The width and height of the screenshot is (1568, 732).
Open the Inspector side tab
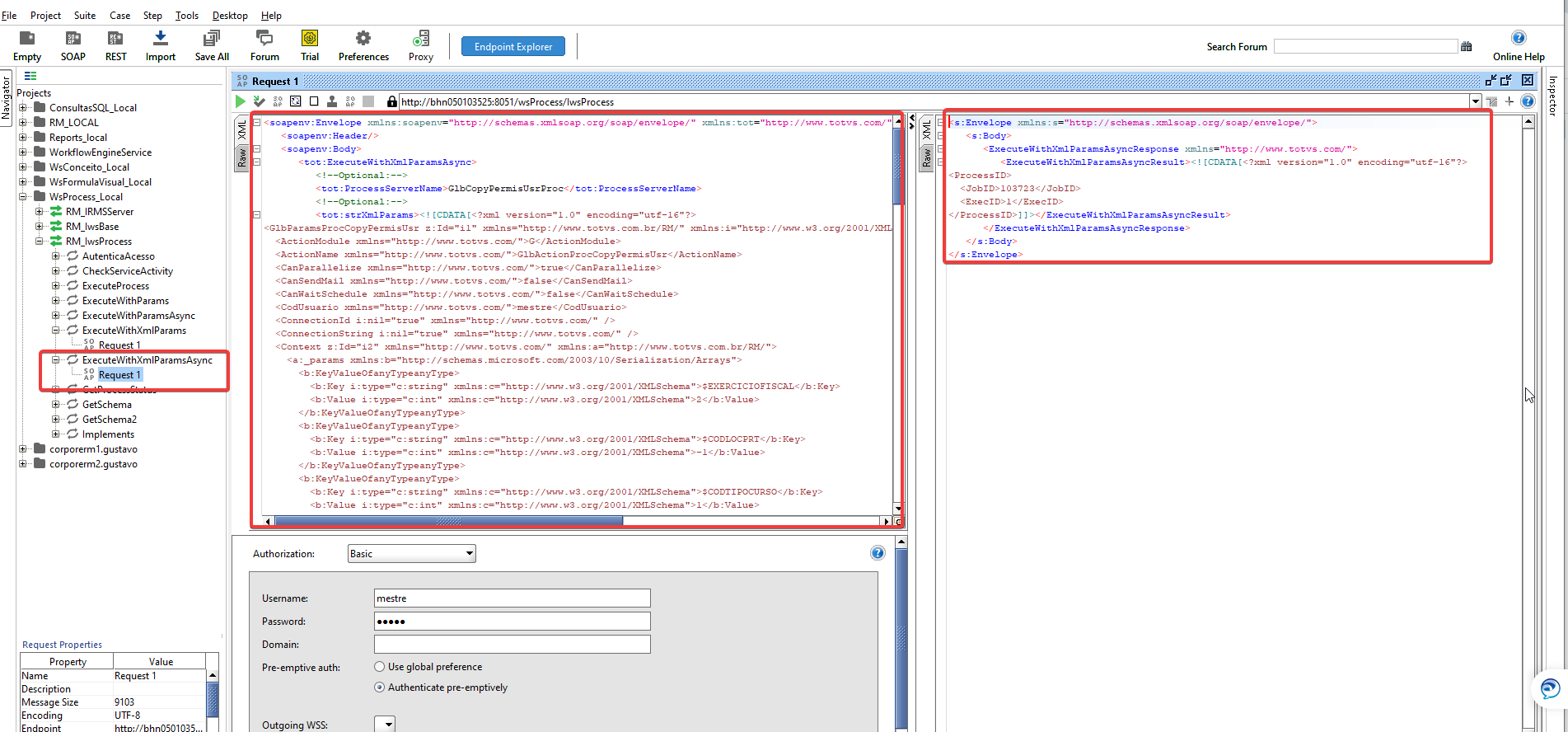click(x=1553, y=96)
